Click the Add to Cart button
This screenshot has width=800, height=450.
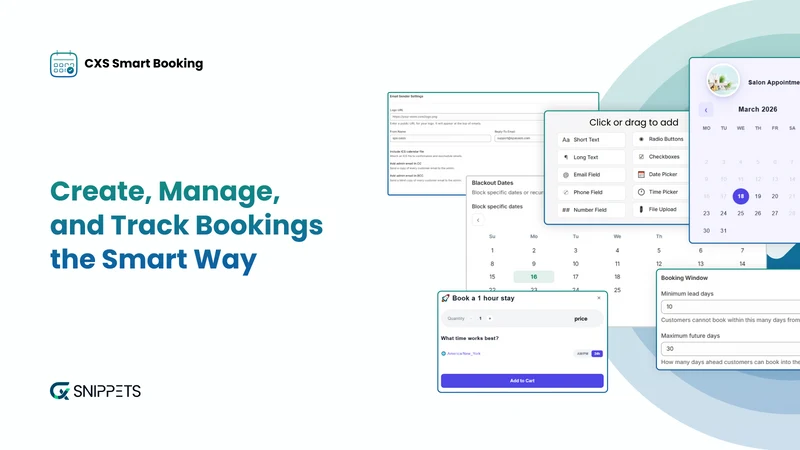[522, 381]
